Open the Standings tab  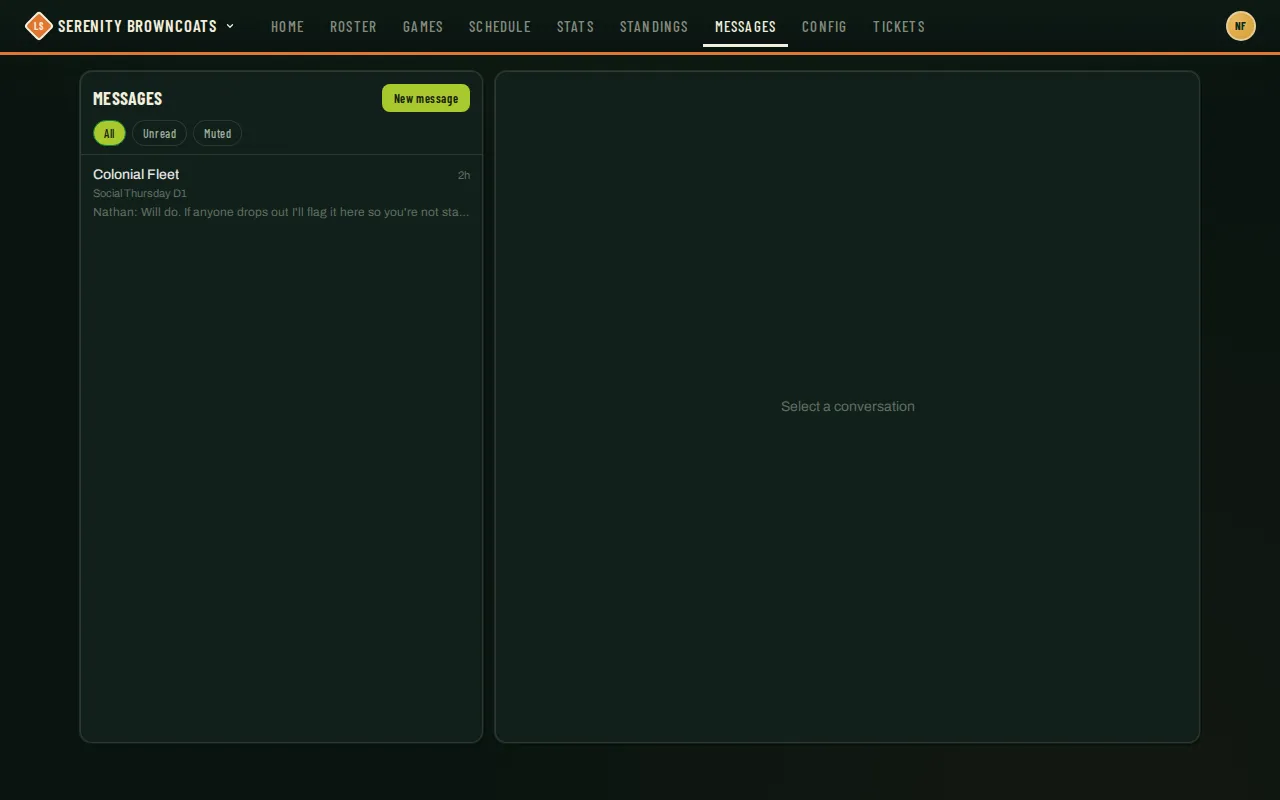click(654, 26)
